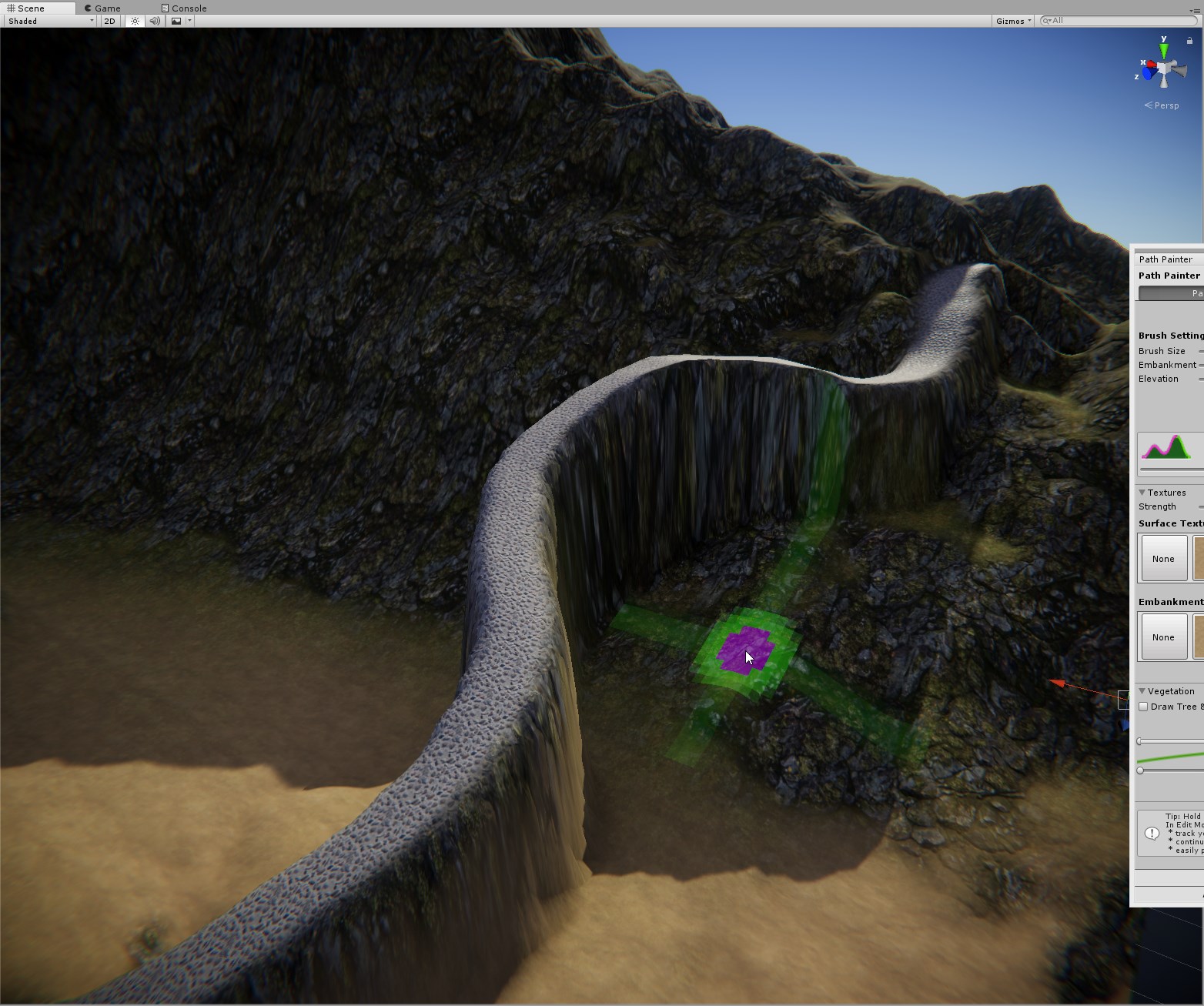Switch to the Console tab

pyautogui.click(x=184, y=8)
